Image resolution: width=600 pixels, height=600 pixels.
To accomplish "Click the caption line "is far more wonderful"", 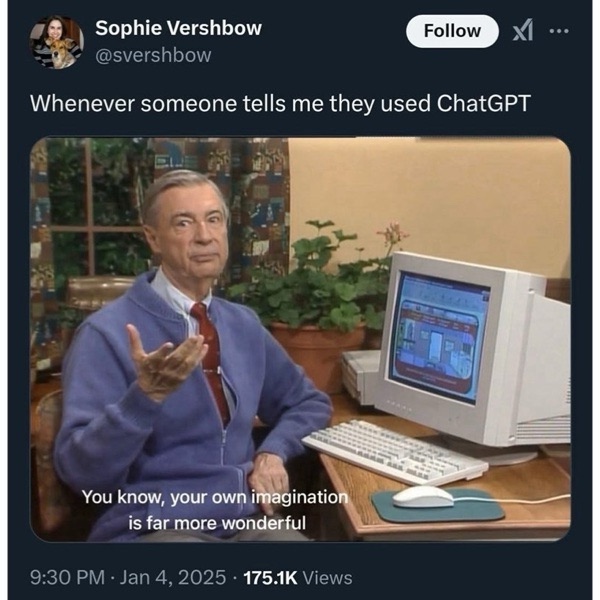I will click(217, 523).
